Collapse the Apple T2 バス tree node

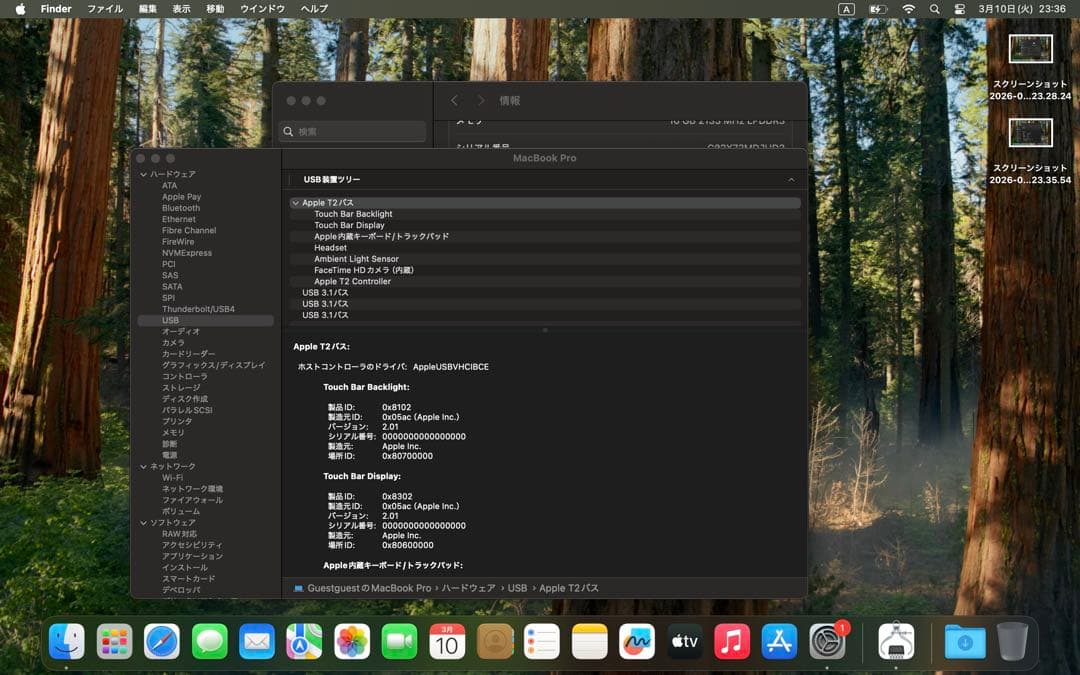(295, 202)
